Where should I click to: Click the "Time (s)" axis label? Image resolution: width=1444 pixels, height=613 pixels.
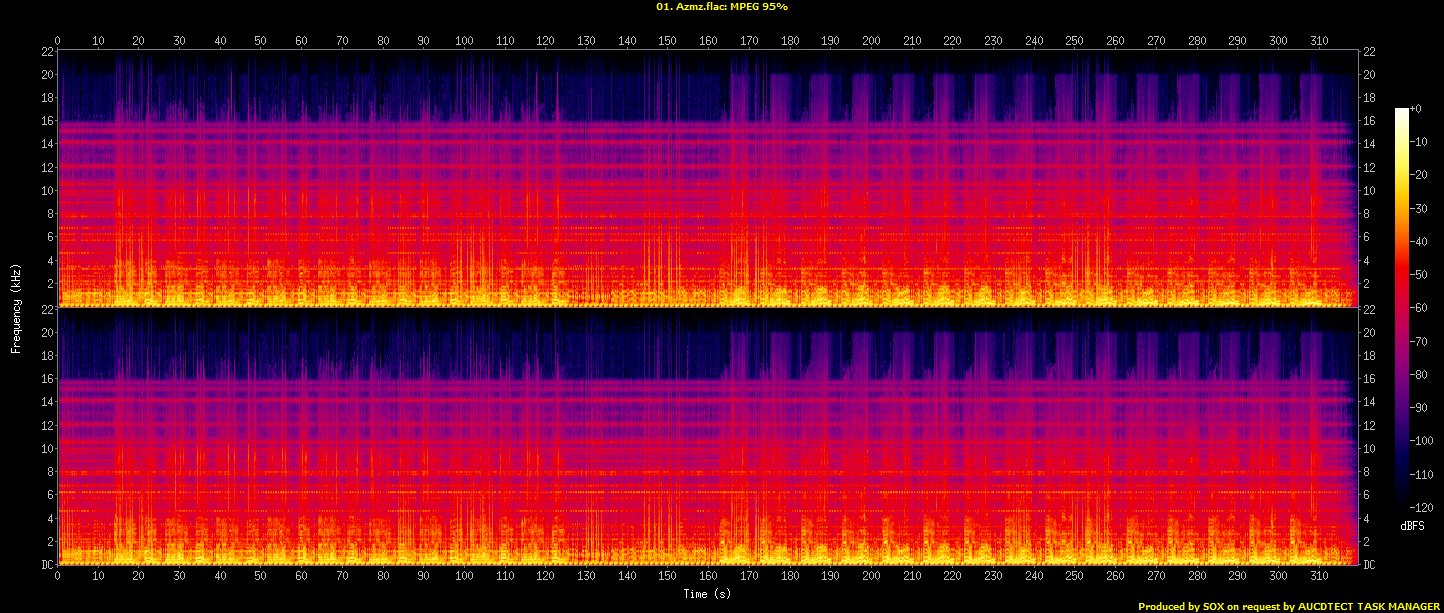[708, 594]
